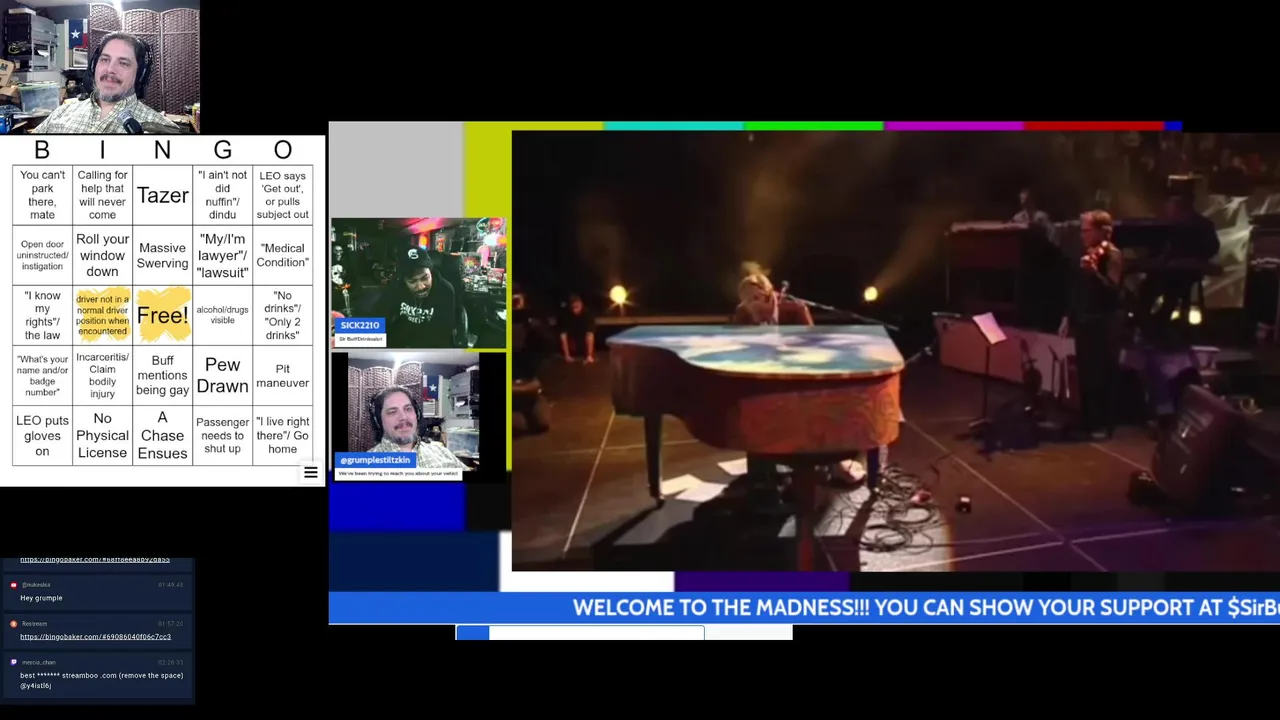Image resolution: width=1280 pixels, height=720 pixels.
Task: Click the 'B' bingo column header
Action: [42, 150]
